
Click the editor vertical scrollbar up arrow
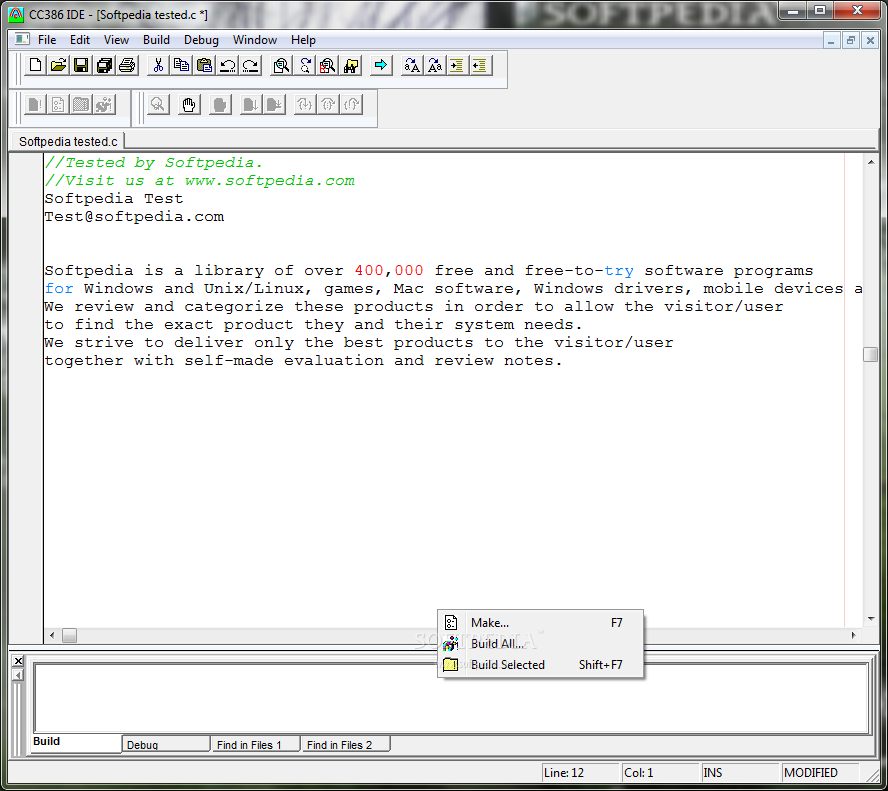870,163
